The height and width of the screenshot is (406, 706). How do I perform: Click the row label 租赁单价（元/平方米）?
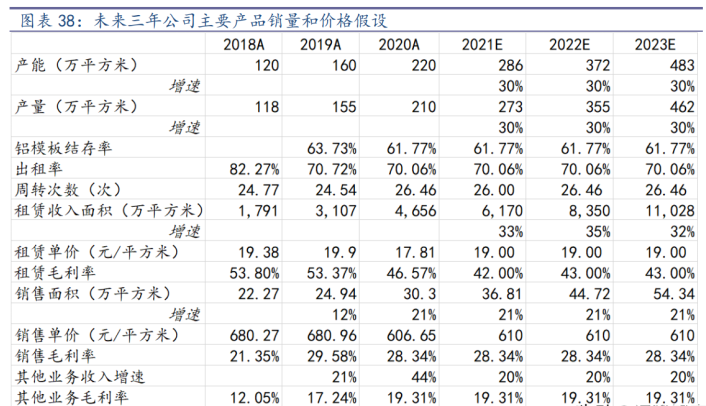coord(98,252)
